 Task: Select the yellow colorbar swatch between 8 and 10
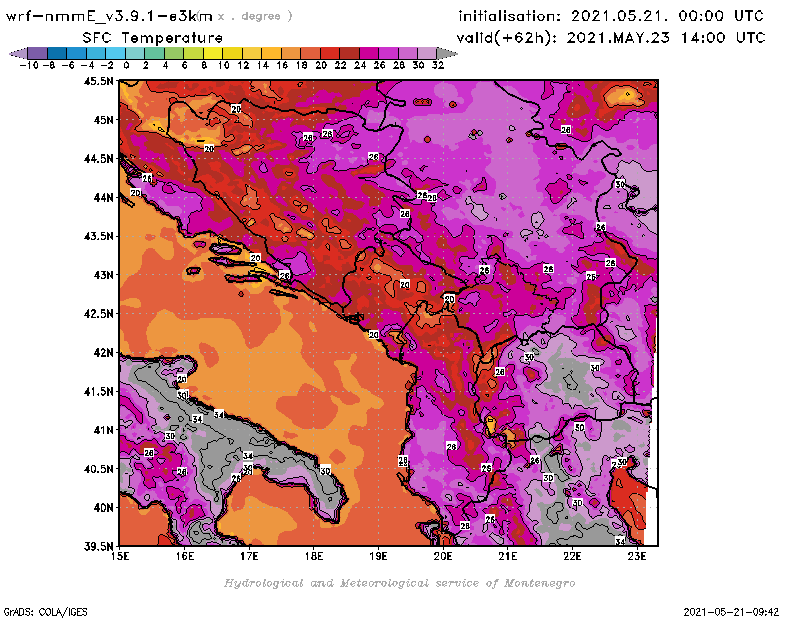[x=213, y=53]
